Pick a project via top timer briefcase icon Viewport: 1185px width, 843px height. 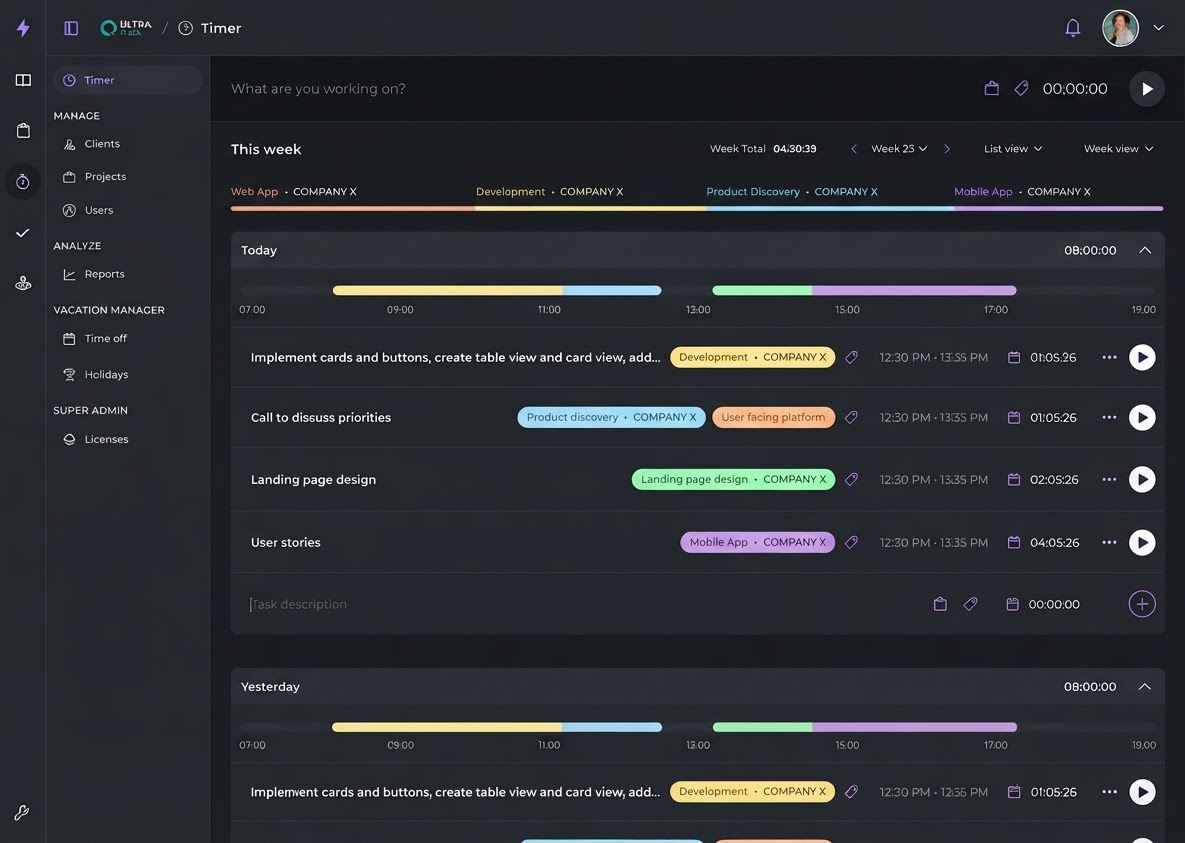click(x=992, y=88)
